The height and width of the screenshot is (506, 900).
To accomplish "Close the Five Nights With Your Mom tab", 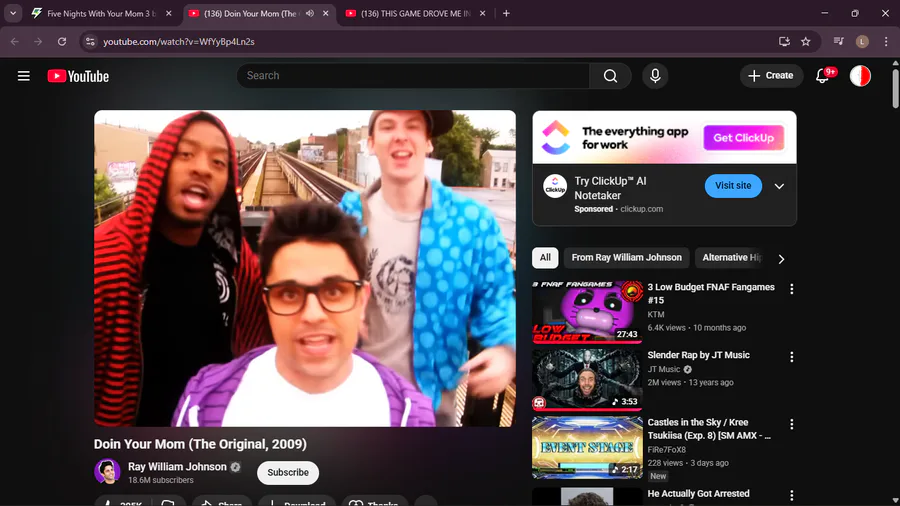I will (x=169, y=13).
